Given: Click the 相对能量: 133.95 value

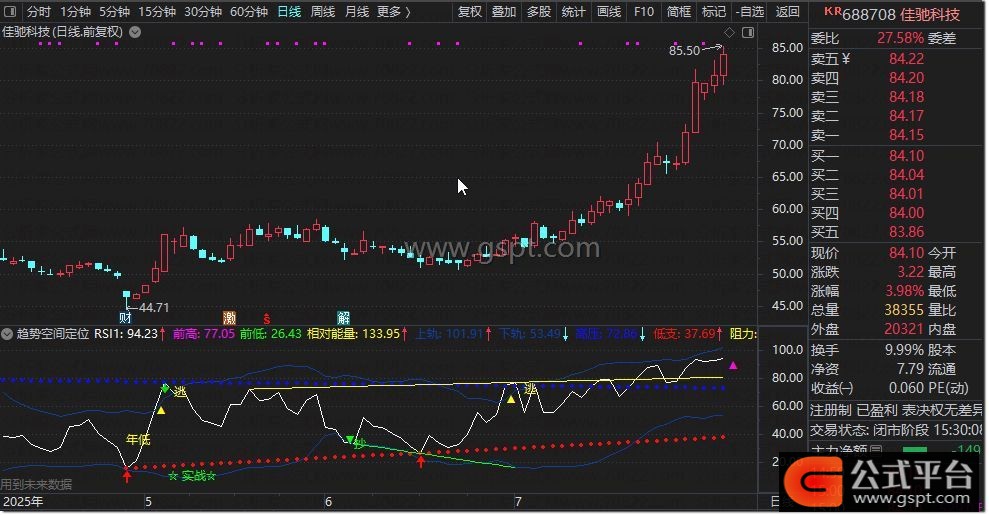Looking at the screenshot, I should [x=353, y=333].
